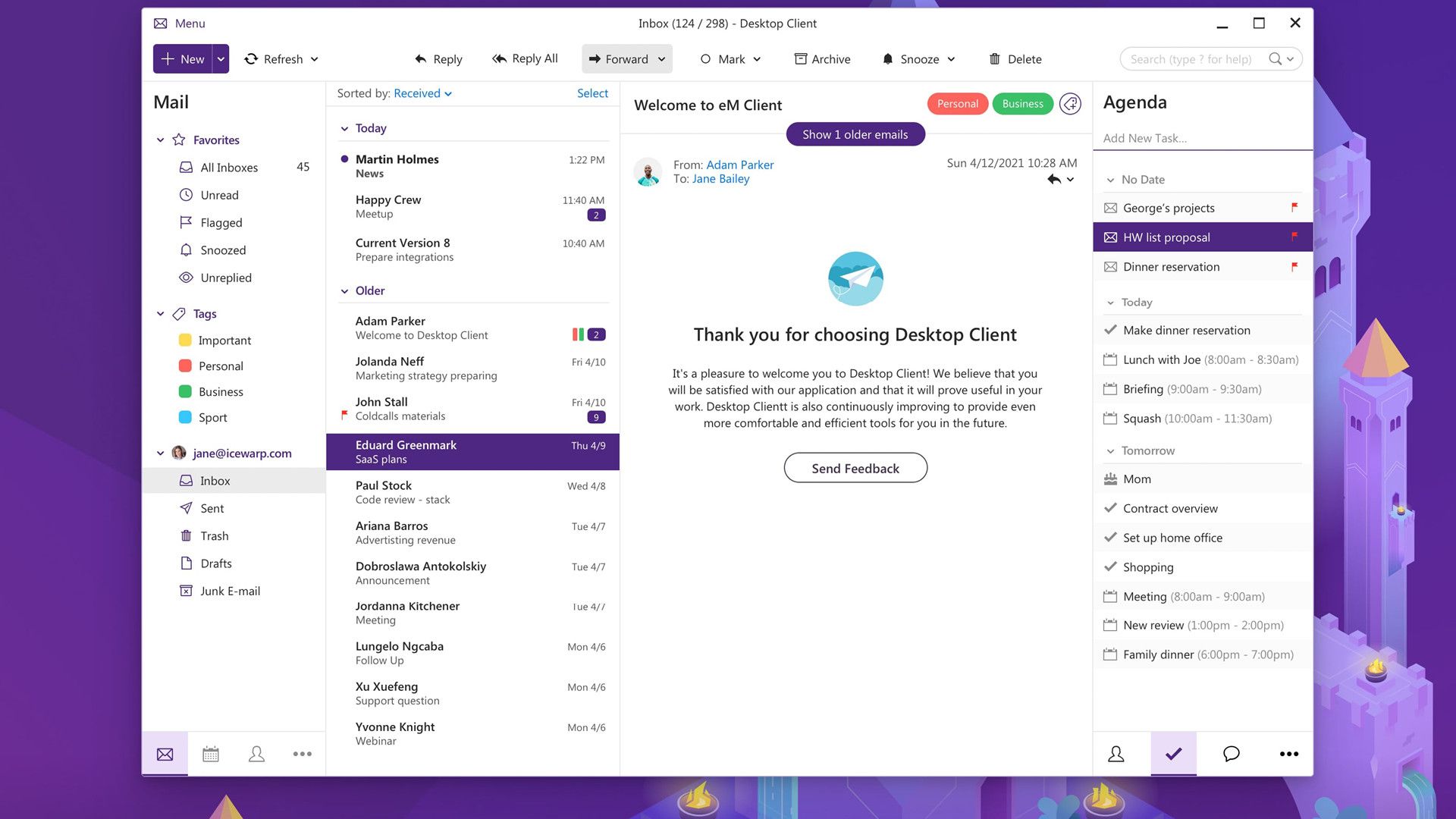
Task: Click the chat bubble icon in Agenda sidebar
Action: 1231,754
